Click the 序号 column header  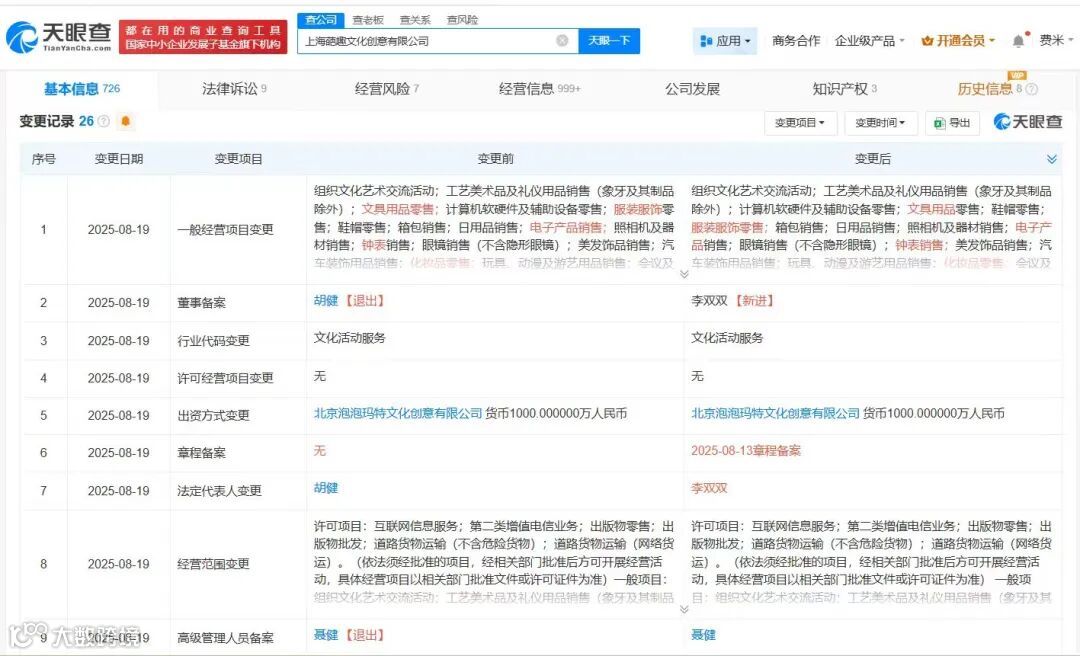tap(43, 159)
